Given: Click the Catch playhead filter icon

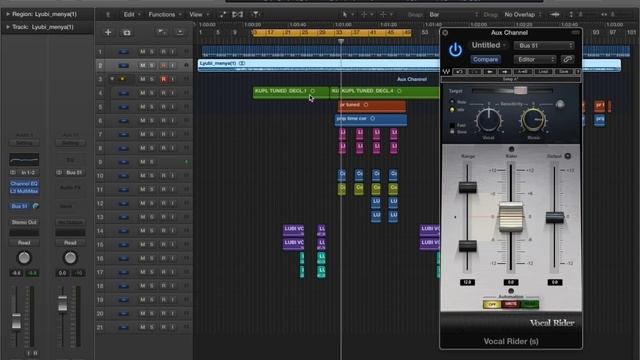Looking at the screenshot, I should (x=256, y=14).
